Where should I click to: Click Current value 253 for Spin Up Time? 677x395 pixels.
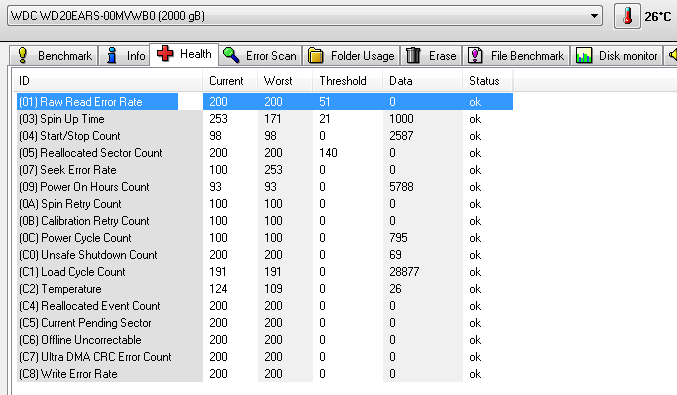point(218,119)
